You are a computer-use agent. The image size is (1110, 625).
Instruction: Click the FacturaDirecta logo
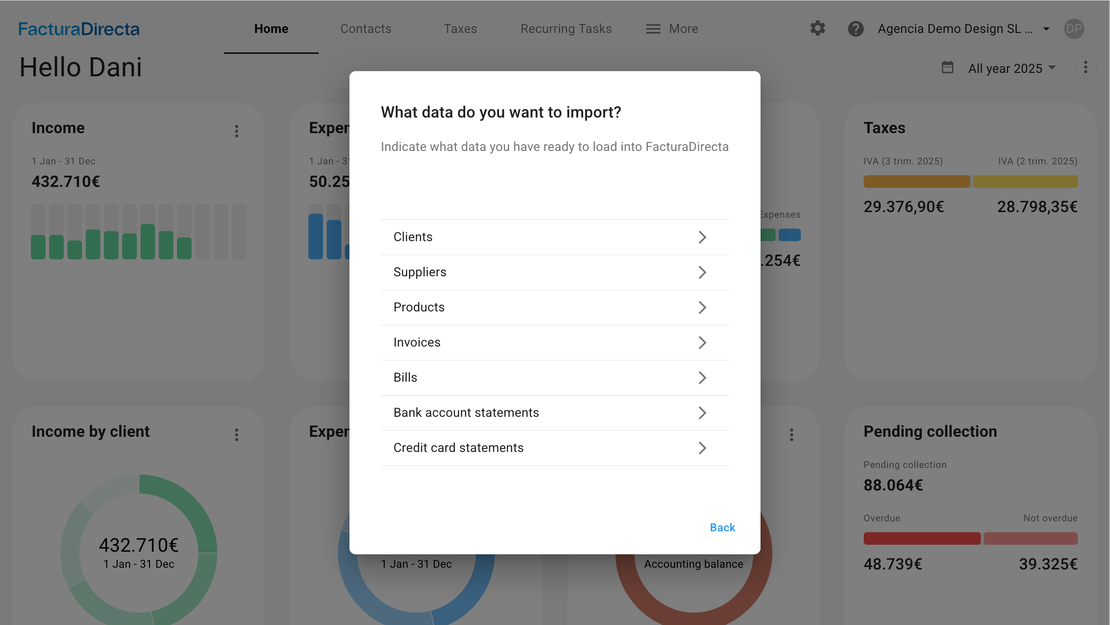point(79,29)
